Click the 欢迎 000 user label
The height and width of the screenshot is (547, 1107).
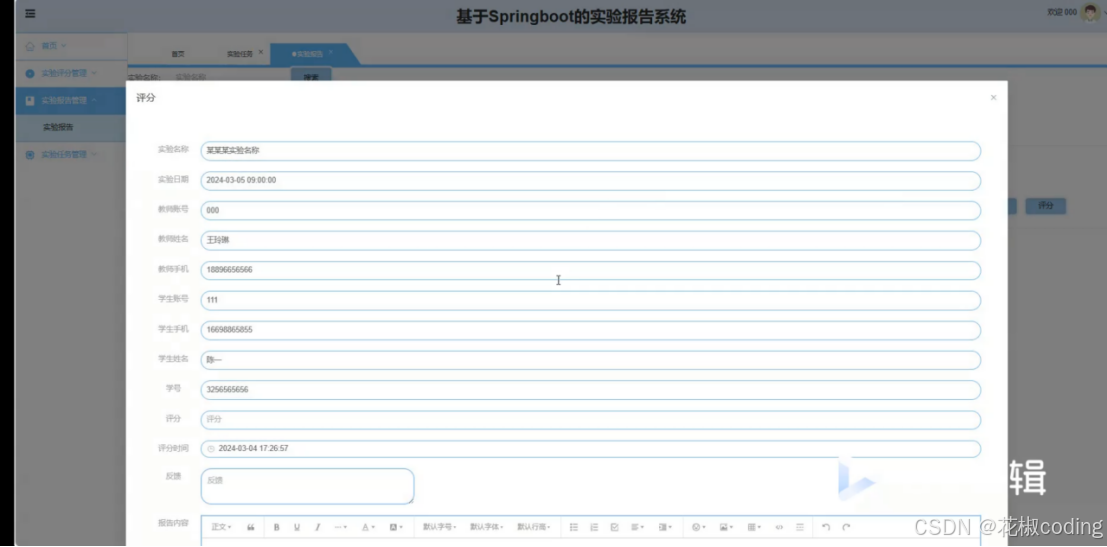tap(1062, 13)
